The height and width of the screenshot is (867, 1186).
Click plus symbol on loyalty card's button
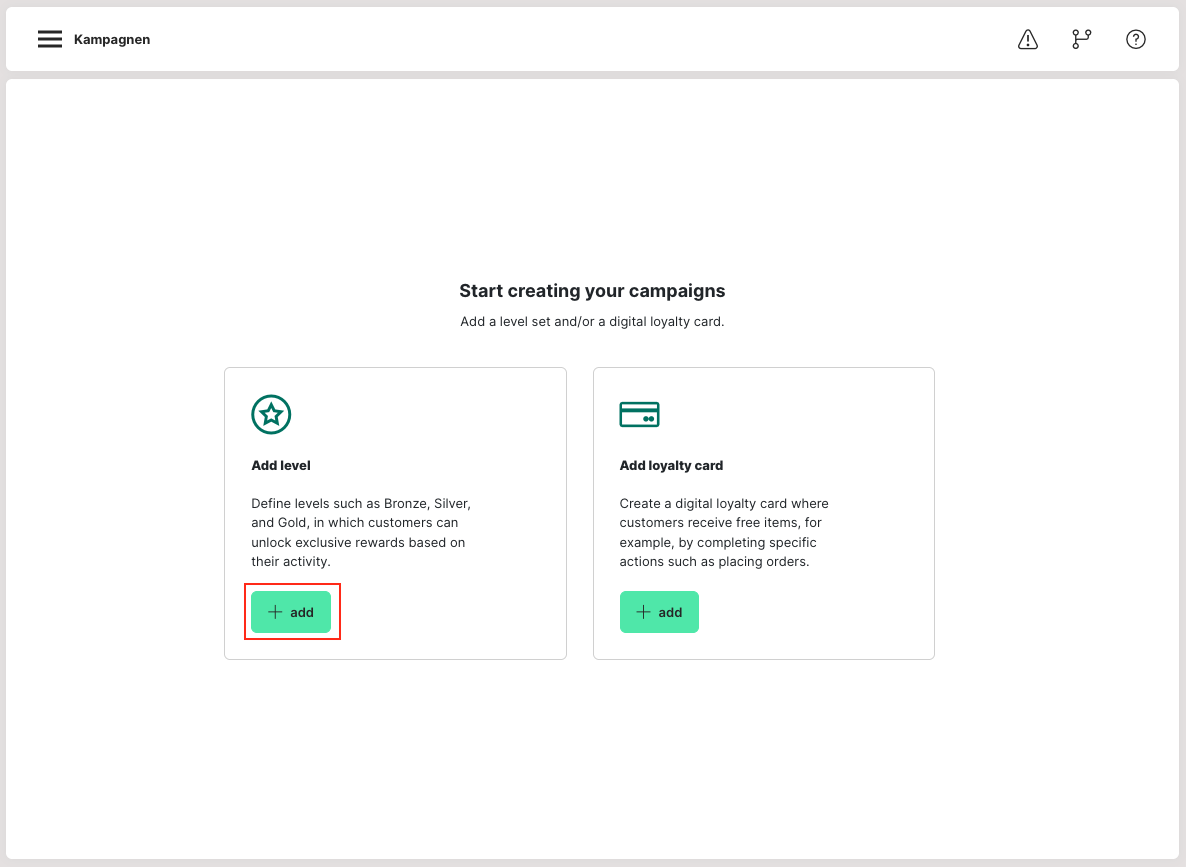[644, 612]
